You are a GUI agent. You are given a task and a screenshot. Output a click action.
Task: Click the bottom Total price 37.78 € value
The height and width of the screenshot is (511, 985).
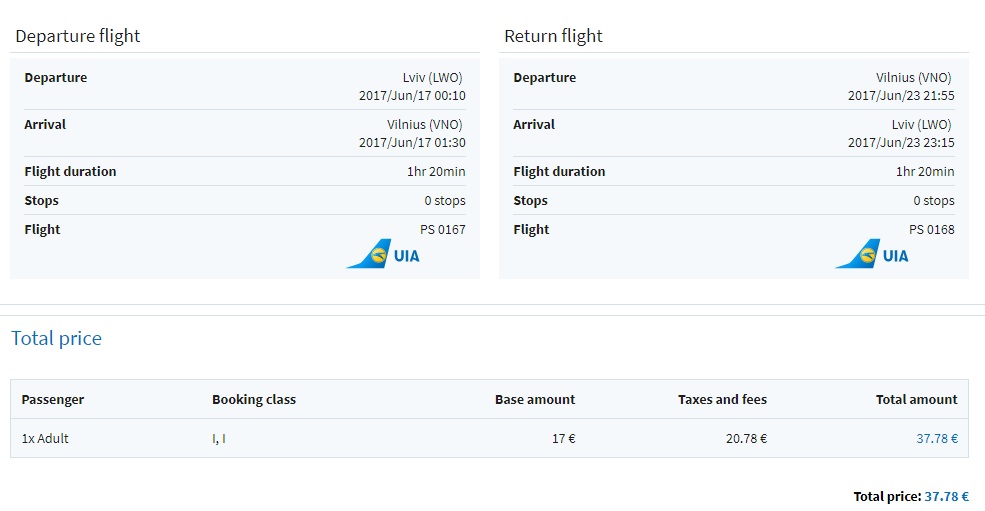[947, 497]
